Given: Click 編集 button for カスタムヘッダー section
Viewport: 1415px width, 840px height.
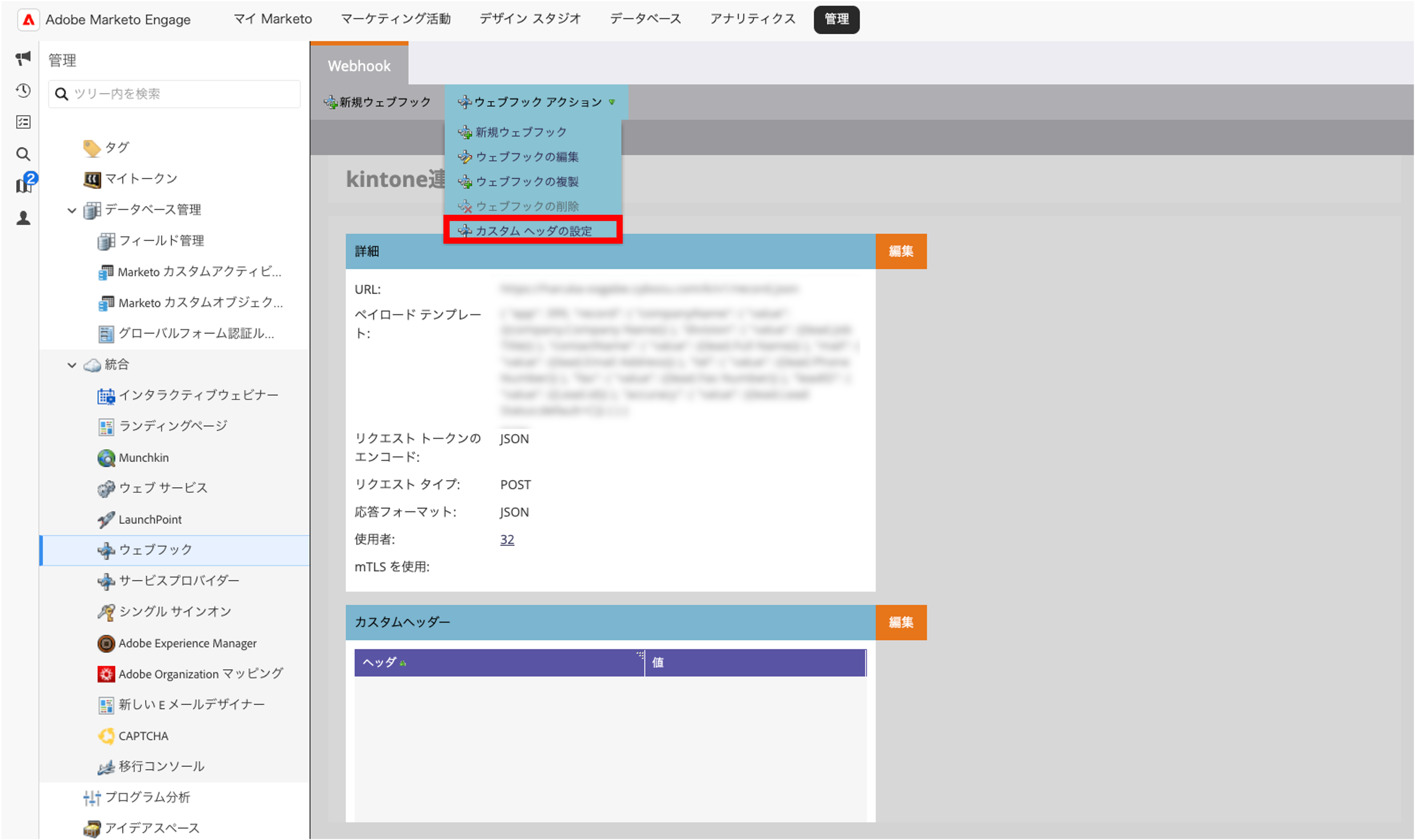Looking at the screenshot, I should pos(901,622).
